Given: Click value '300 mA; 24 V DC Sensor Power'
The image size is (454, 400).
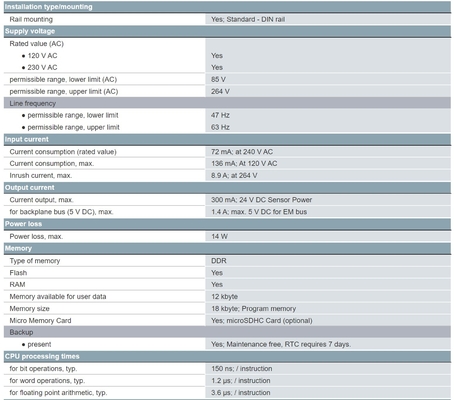Looking at the screenshot, I should click(261, 200).
